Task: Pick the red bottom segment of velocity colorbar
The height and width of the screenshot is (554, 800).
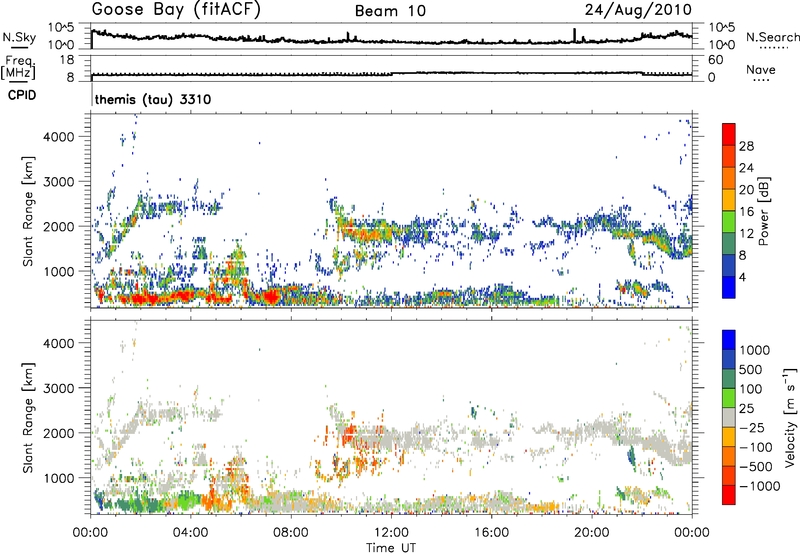Action: click(x=729, y=495)
